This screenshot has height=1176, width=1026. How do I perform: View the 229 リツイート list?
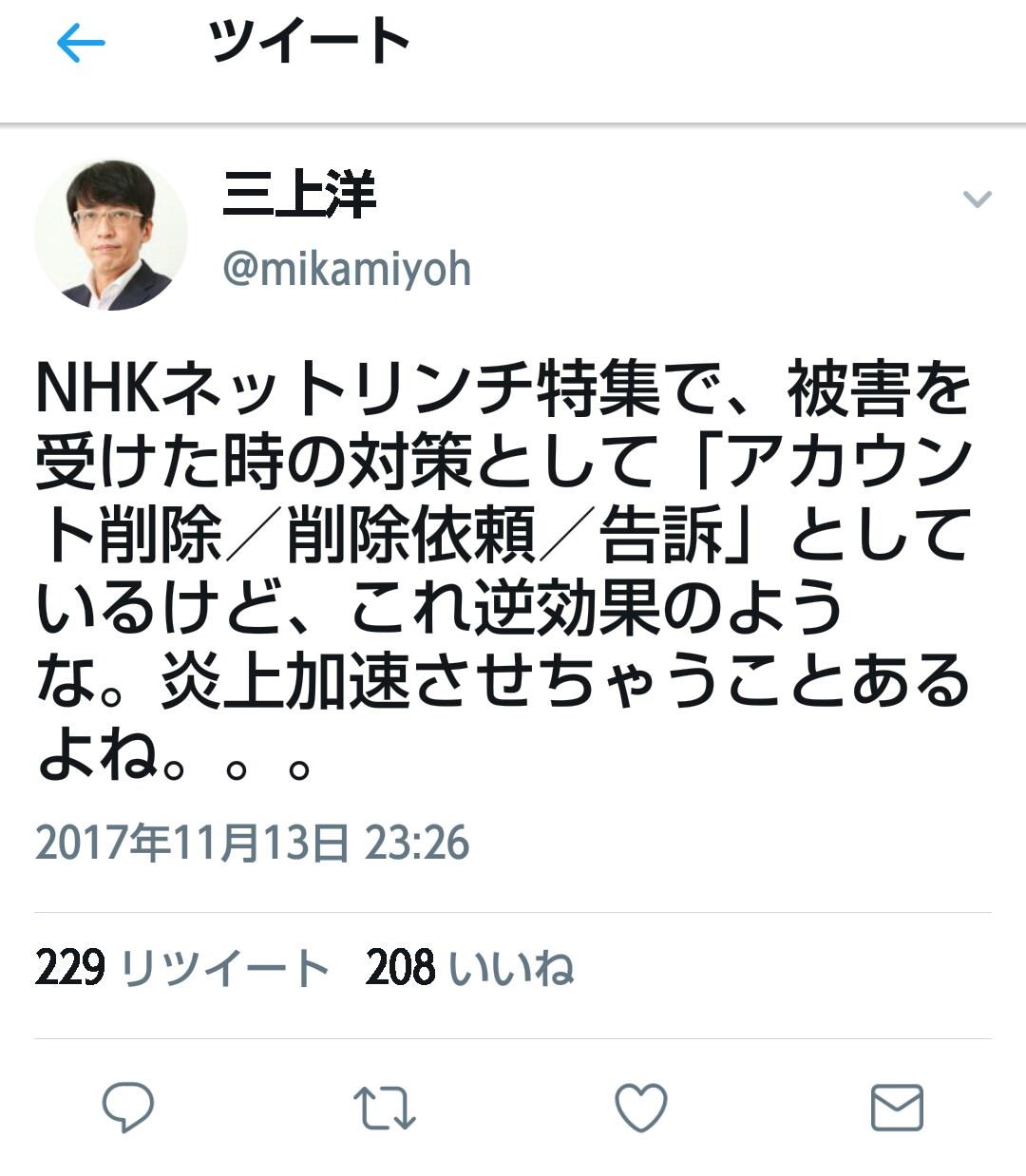point(182,969)
